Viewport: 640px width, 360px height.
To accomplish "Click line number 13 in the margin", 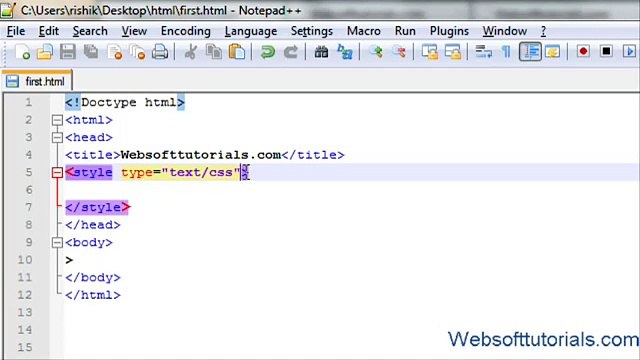I will pos(24,313).
